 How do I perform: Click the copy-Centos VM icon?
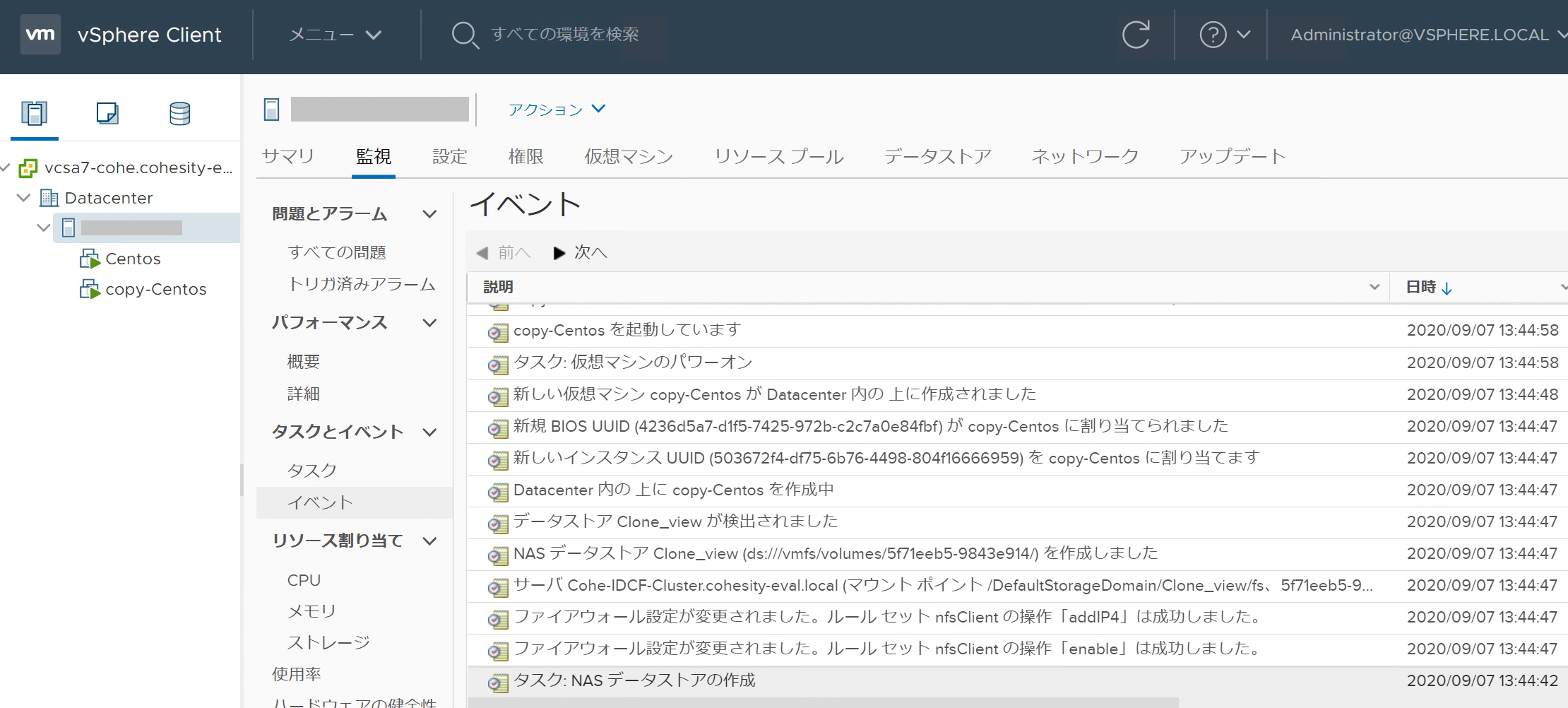click(90, 289)
